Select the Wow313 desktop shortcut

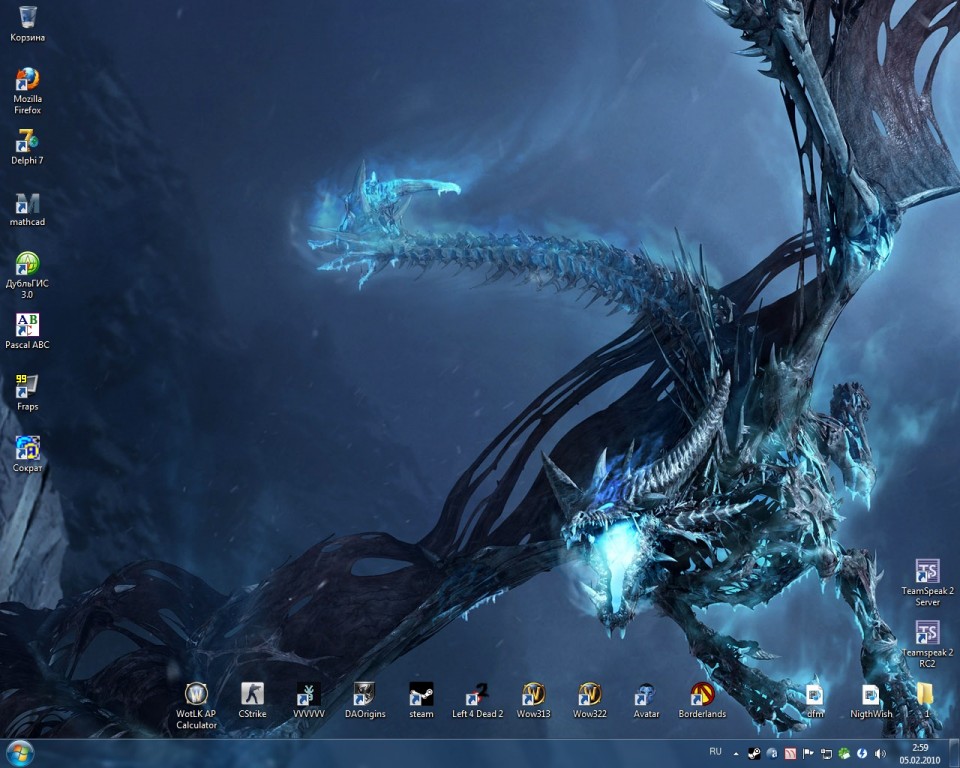click(533, 700)
